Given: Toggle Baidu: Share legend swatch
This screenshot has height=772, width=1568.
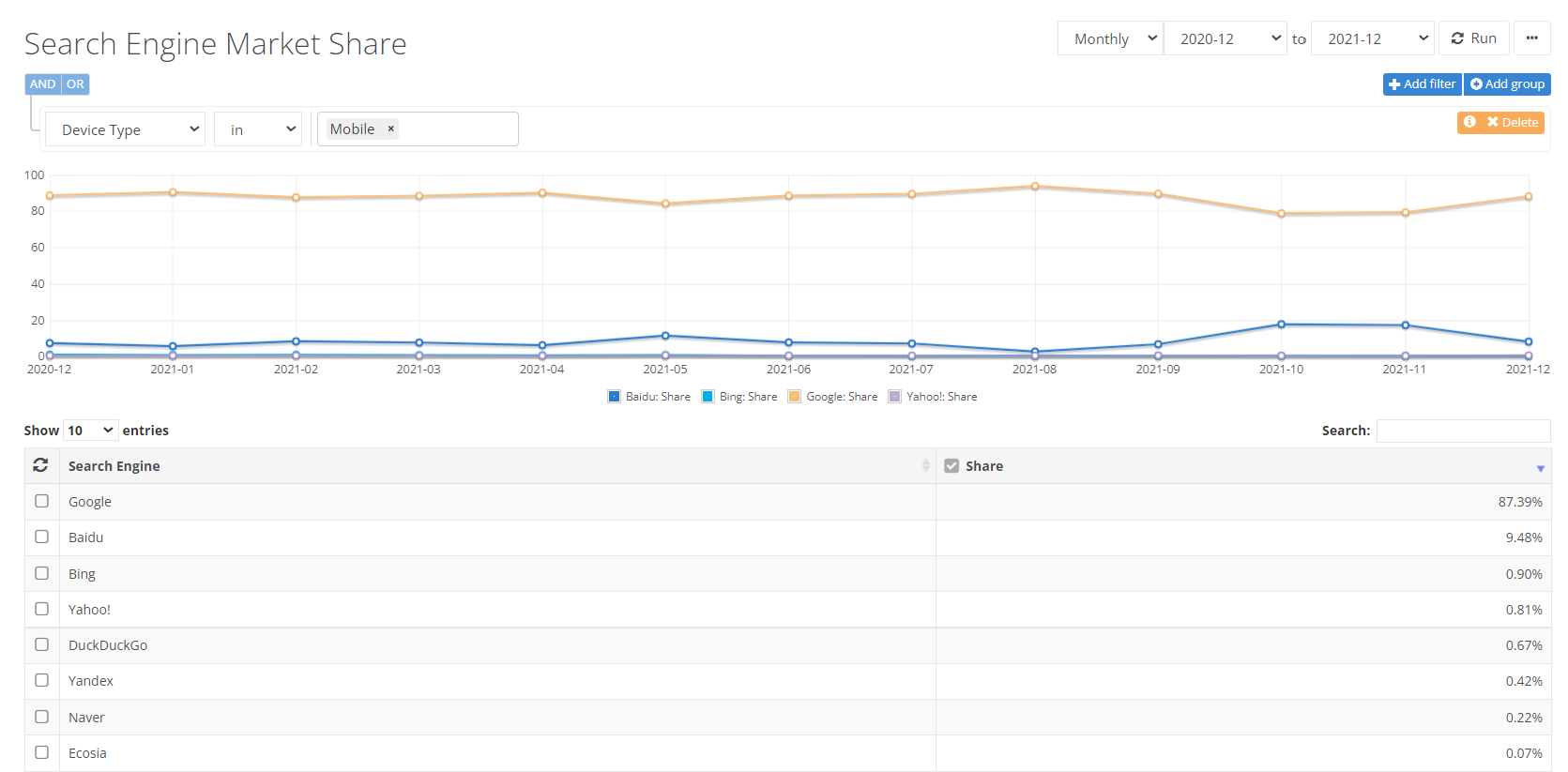Looking at the screenshot, I should [615, 397].
